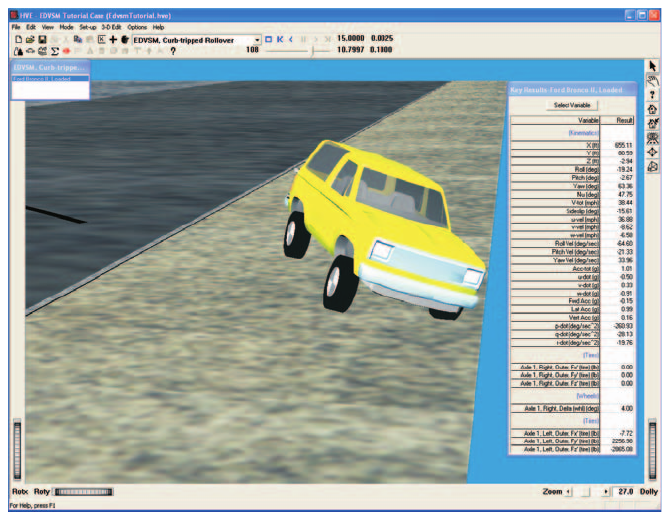Select Ford Bronco II, Loaded list entry
This screenshot has height=517, width=668.
[x=50, y=79]
